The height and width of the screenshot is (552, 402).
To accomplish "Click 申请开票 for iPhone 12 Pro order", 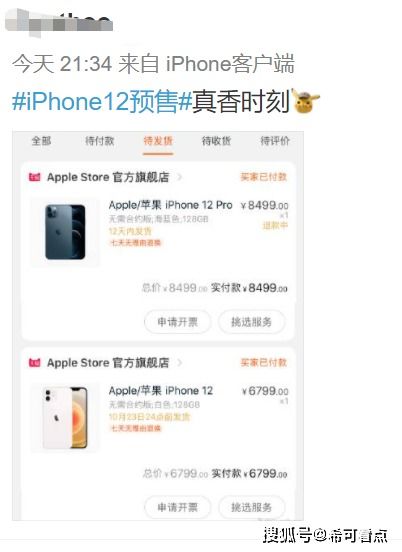I will pos(178,322).
